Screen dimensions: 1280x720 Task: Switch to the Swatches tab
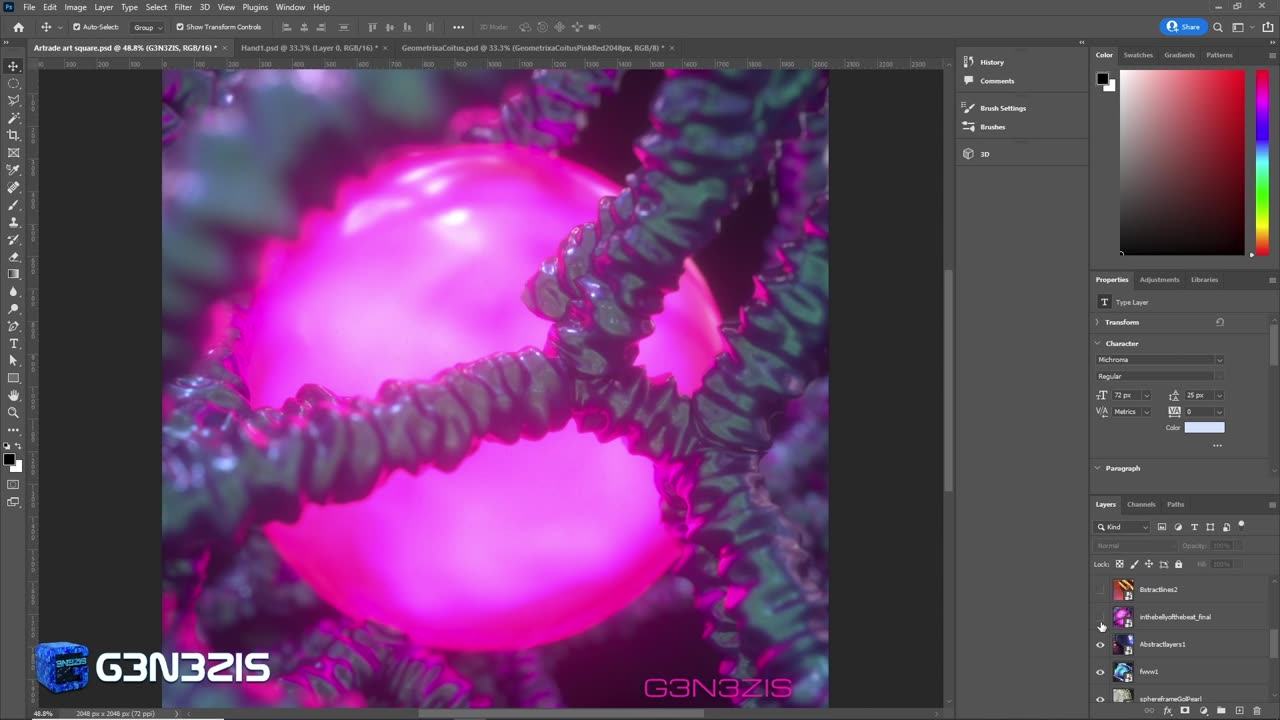tap(1138, 55)
